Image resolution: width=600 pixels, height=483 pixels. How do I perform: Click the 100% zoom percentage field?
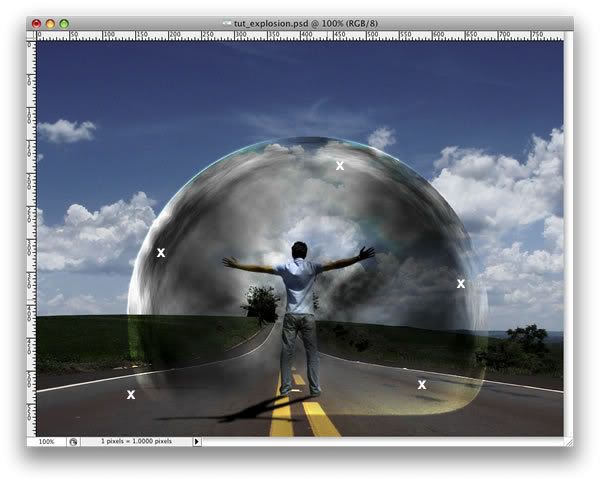click(47, 442)
